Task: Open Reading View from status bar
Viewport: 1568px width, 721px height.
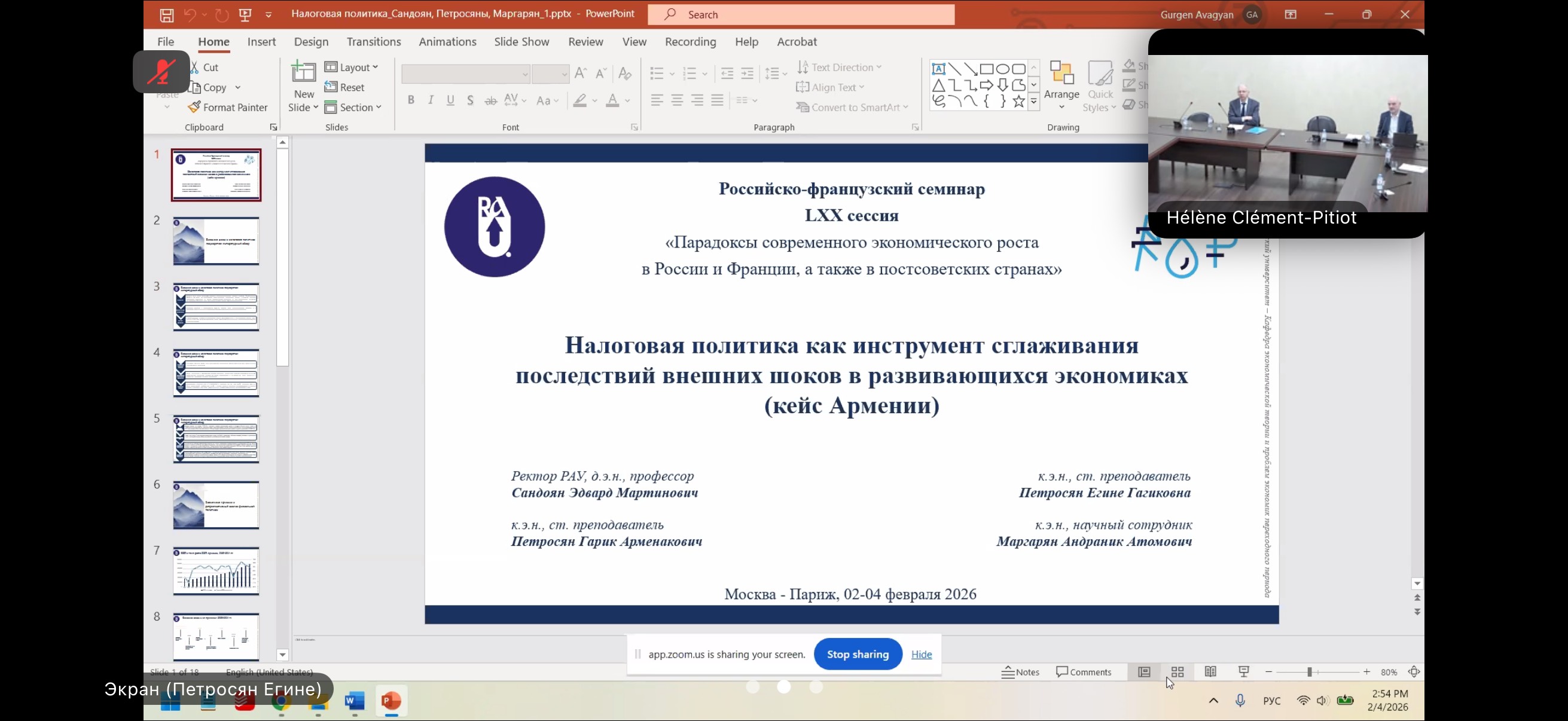Action: click(1210, 672)
